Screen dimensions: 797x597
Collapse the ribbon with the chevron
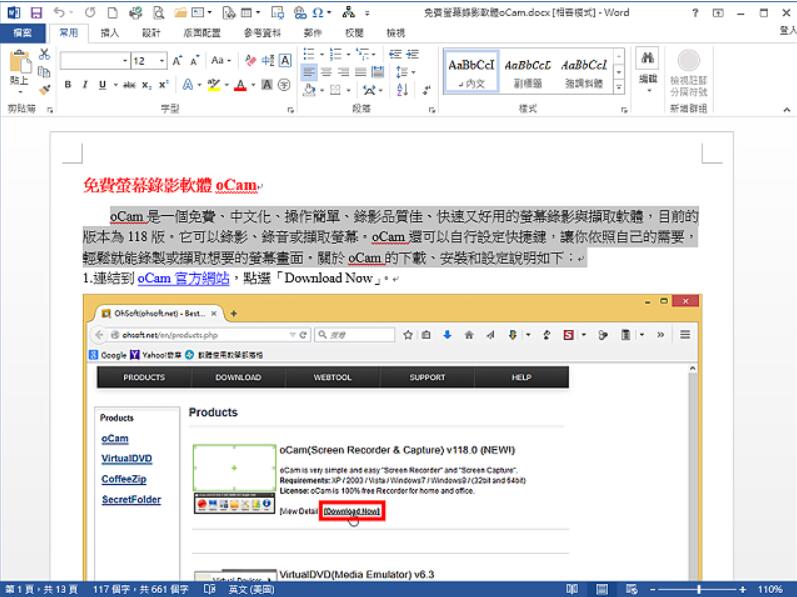pos(786,109)
